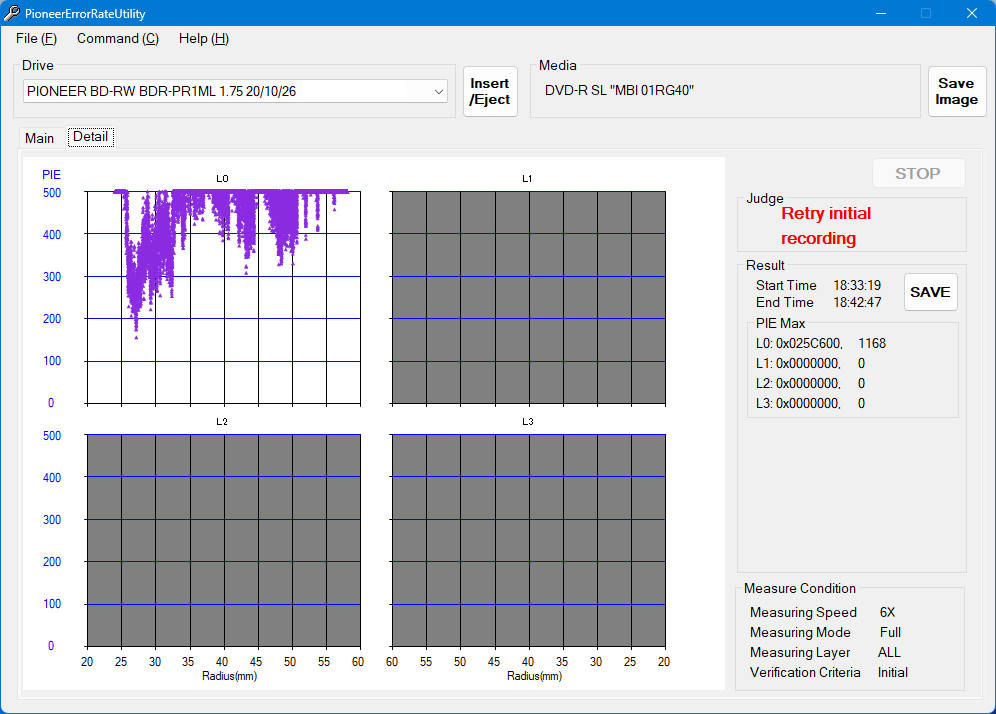996x714 pixels.
Task: Open the File menu
Action: [x=36, y=38]
